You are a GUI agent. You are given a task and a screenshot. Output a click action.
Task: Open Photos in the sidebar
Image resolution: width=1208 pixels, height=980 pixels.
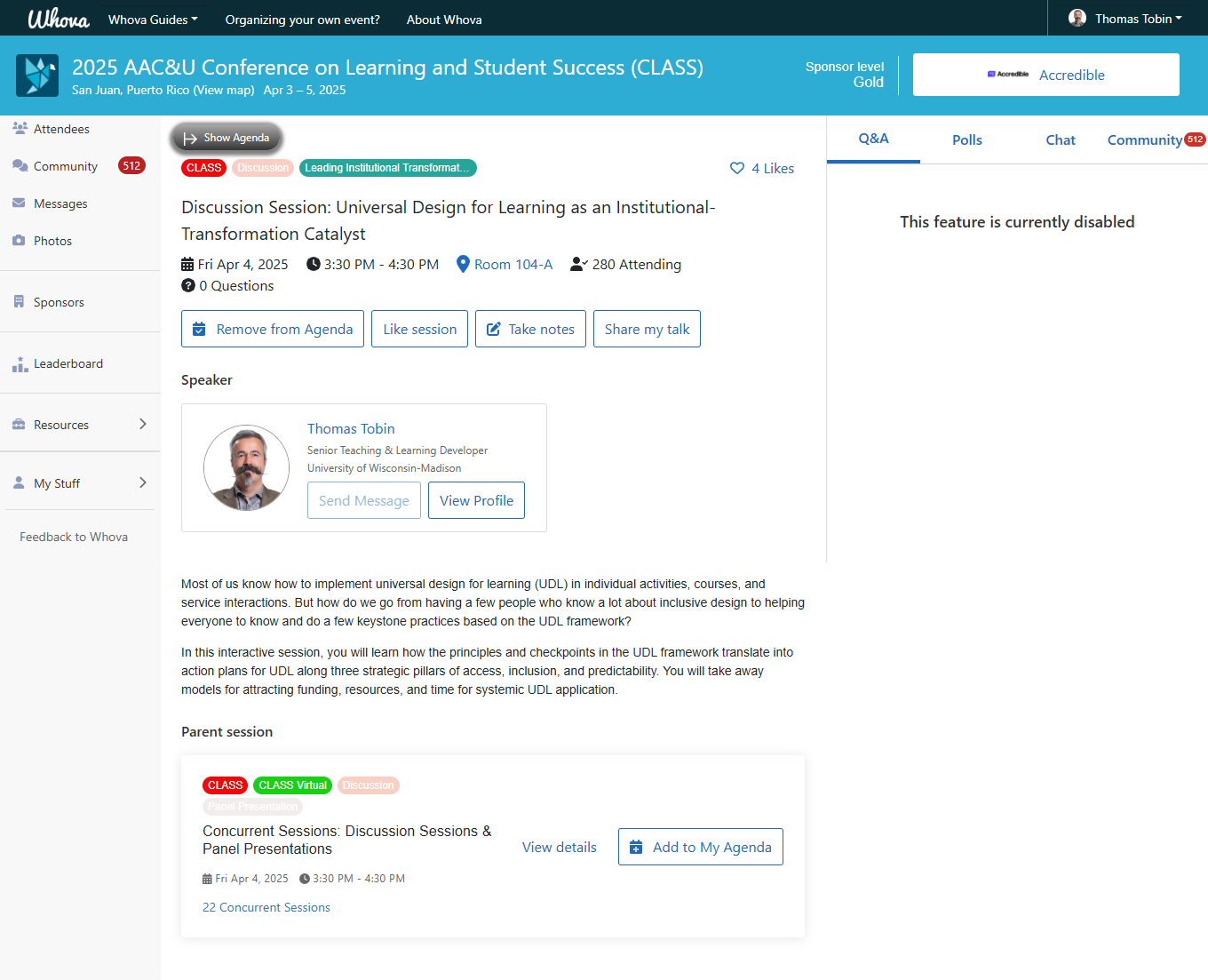point(52,241)
